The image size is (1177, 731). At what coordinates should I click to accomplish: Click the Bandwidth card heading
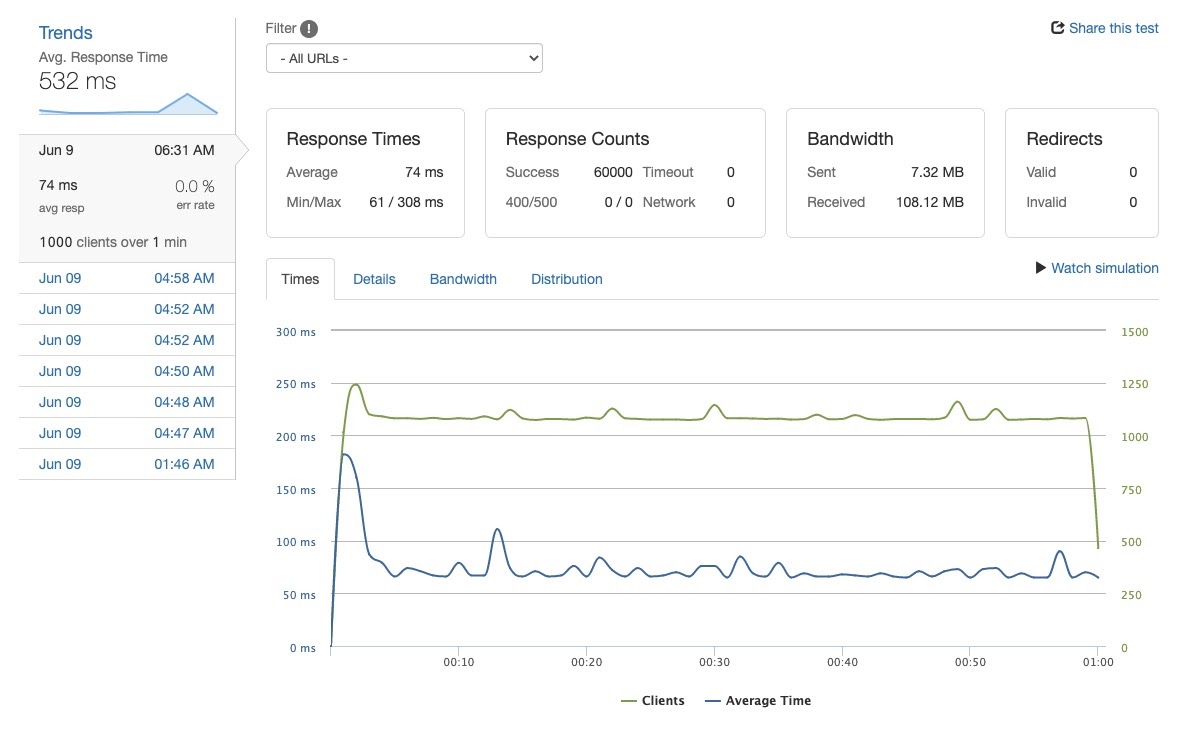850,139
